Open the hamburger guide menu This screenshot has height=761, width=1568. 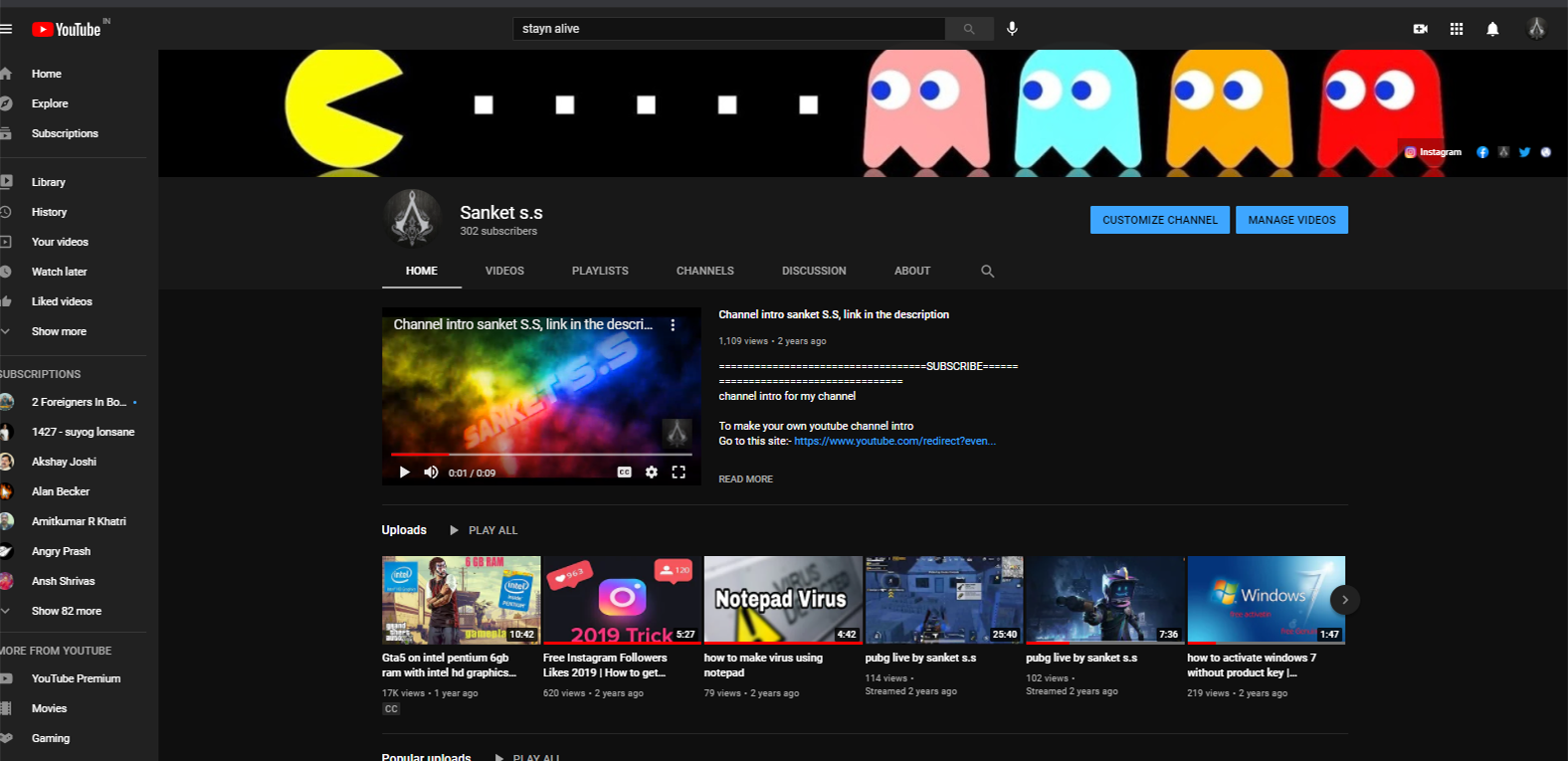5,29
